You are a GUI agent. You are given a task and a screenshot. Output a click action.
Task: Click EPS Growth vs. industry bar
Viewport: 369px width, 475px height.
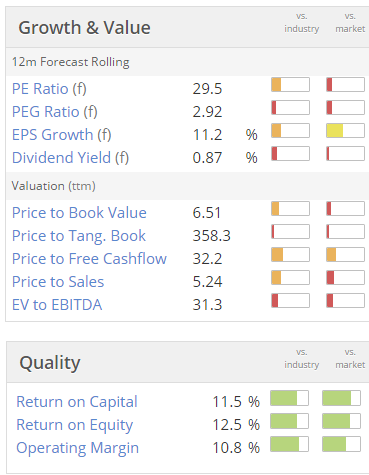(x=290, y=131)
